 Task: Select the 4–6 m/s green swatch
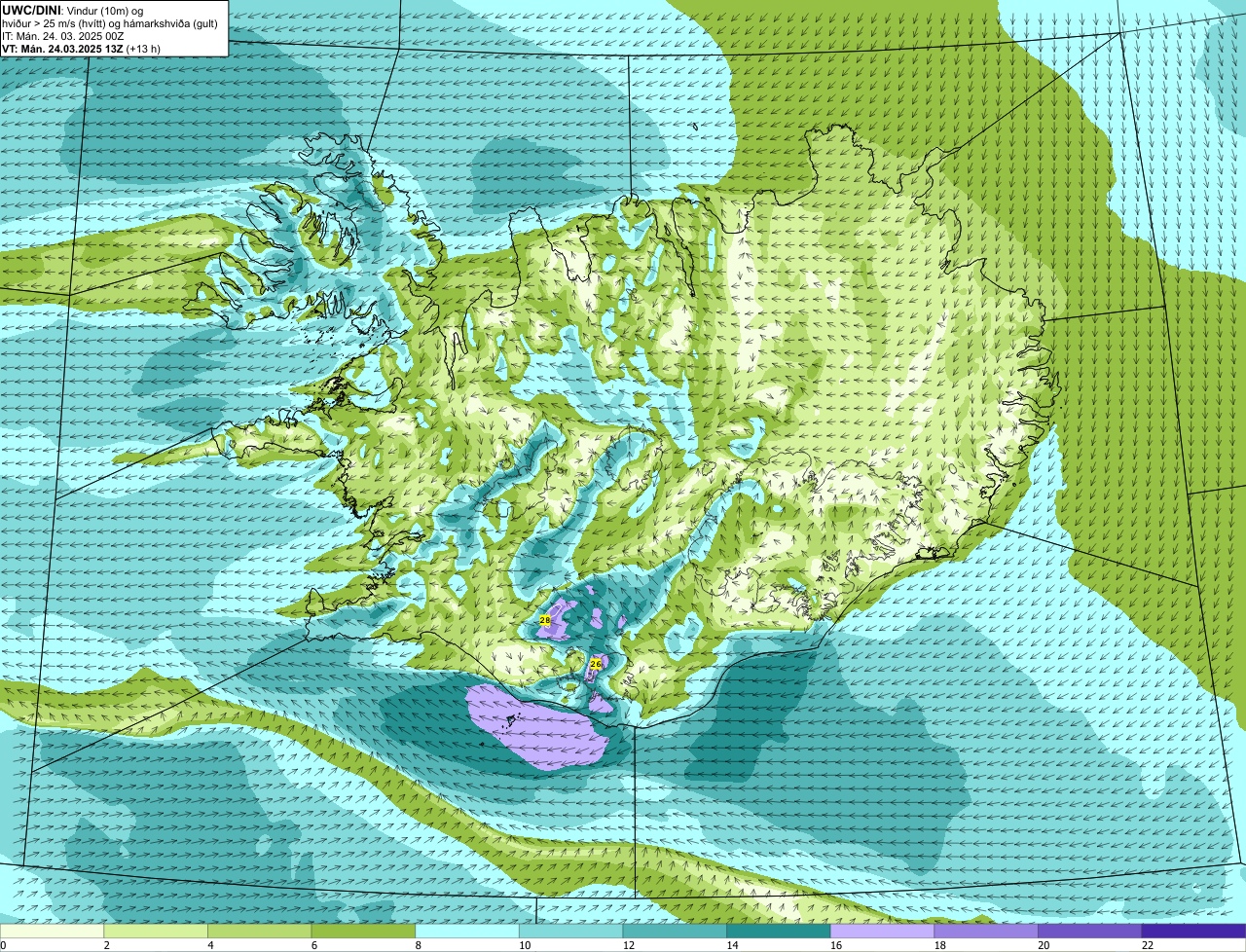click(260, 932)
